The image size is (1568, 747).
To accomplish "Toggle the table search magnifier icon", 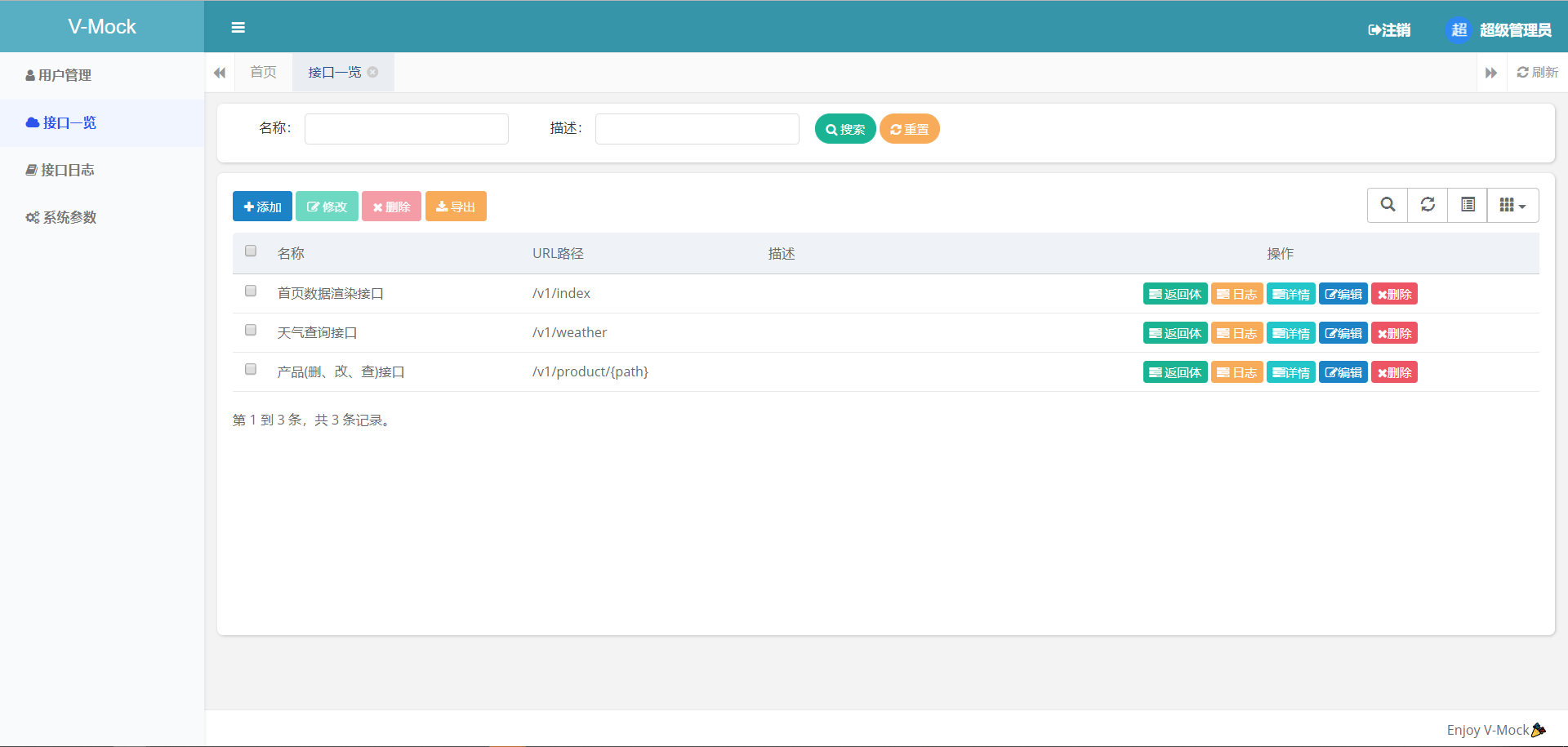I will coord(1388,205).
